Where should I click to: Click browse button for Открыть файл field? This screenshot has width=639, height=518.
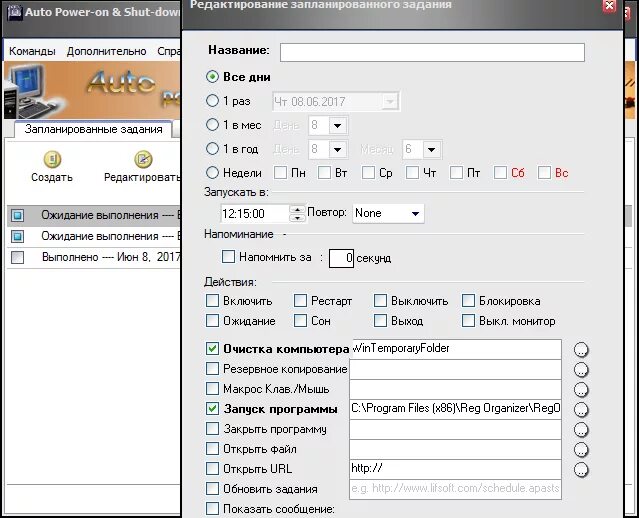pyautogui.click(x=581, y=450)
